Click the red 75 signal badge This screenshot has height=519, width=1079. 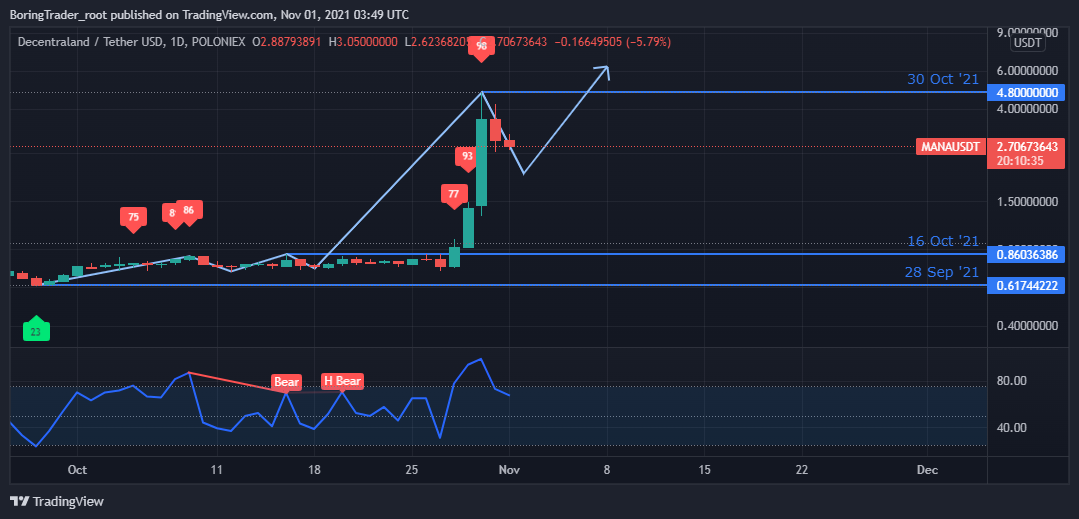pyautogui.click(x=133, y=216)
